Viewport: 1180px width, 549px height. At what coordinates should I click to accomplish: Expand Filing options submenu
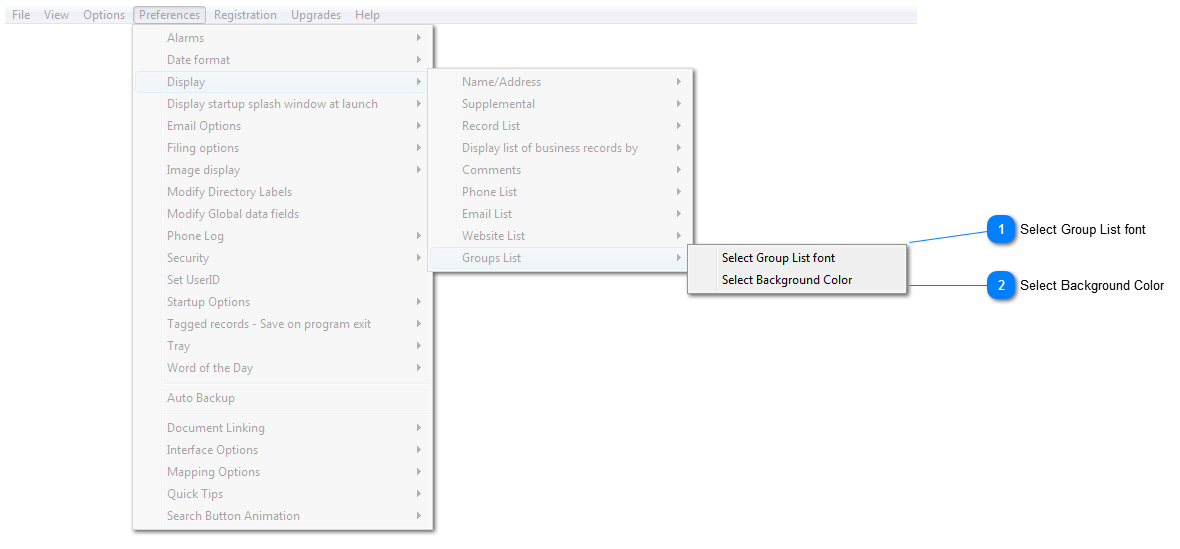pos(283,147)
